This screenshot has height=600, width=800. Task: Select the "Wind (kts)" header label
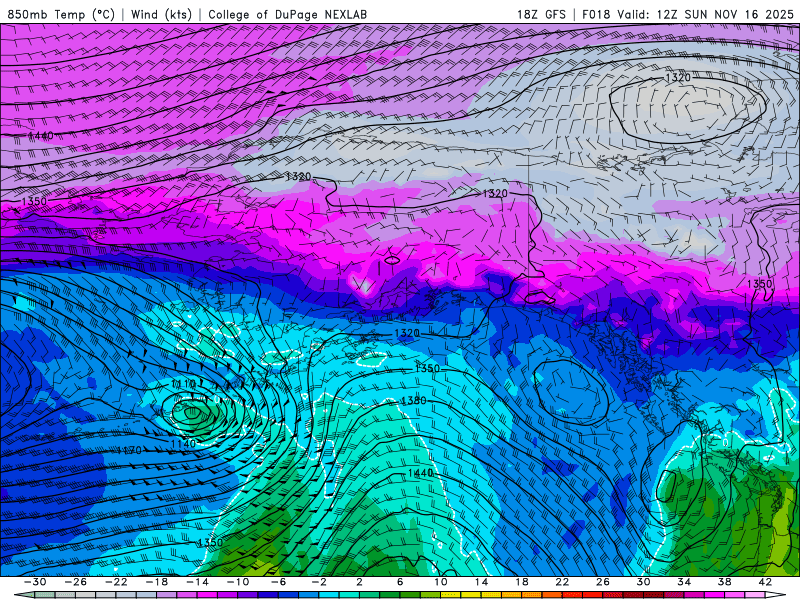pyautogui.click(x=161, y=14)
